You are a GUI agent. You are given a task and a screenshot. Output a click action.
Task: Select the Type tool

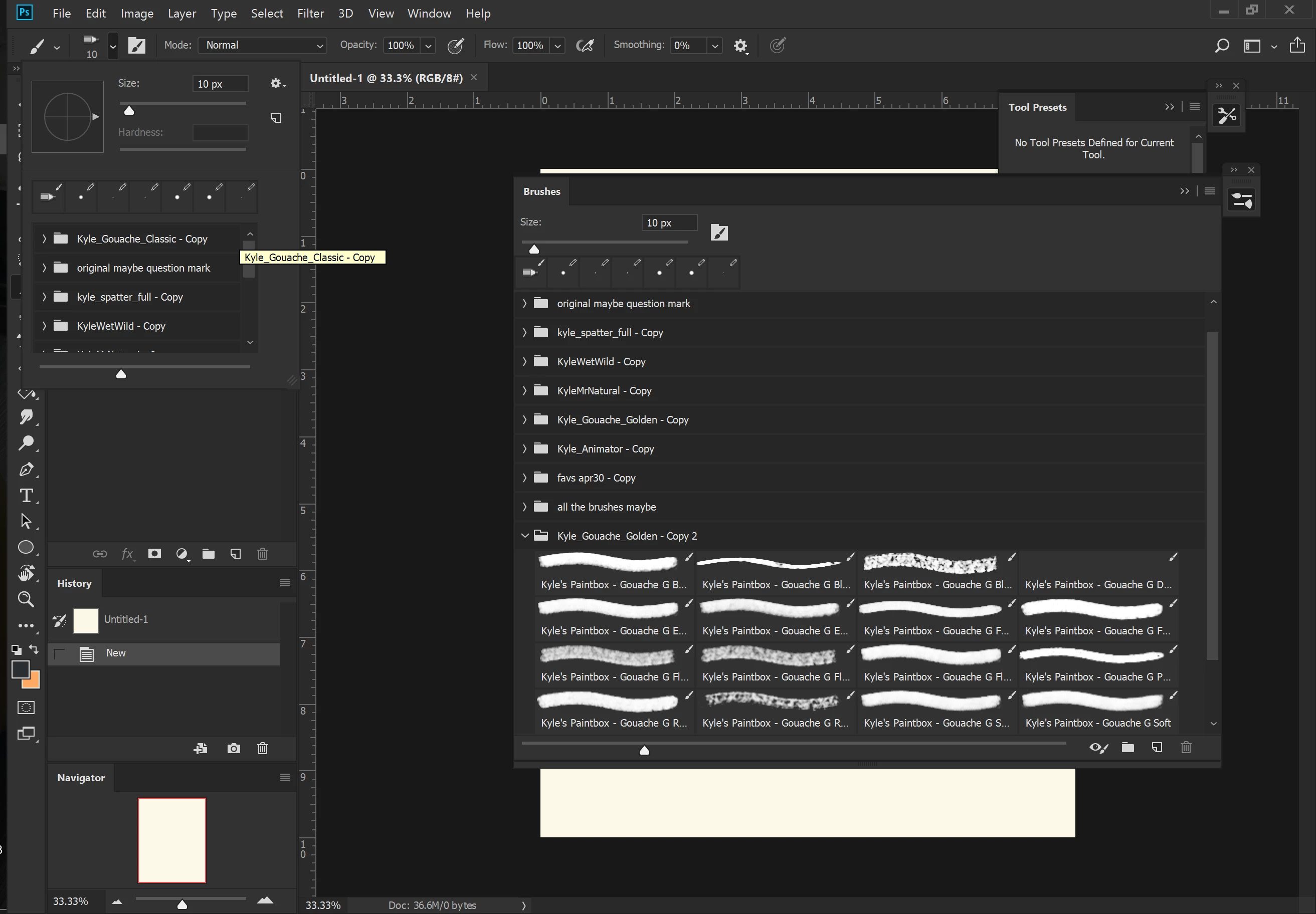tap(26, 496)
